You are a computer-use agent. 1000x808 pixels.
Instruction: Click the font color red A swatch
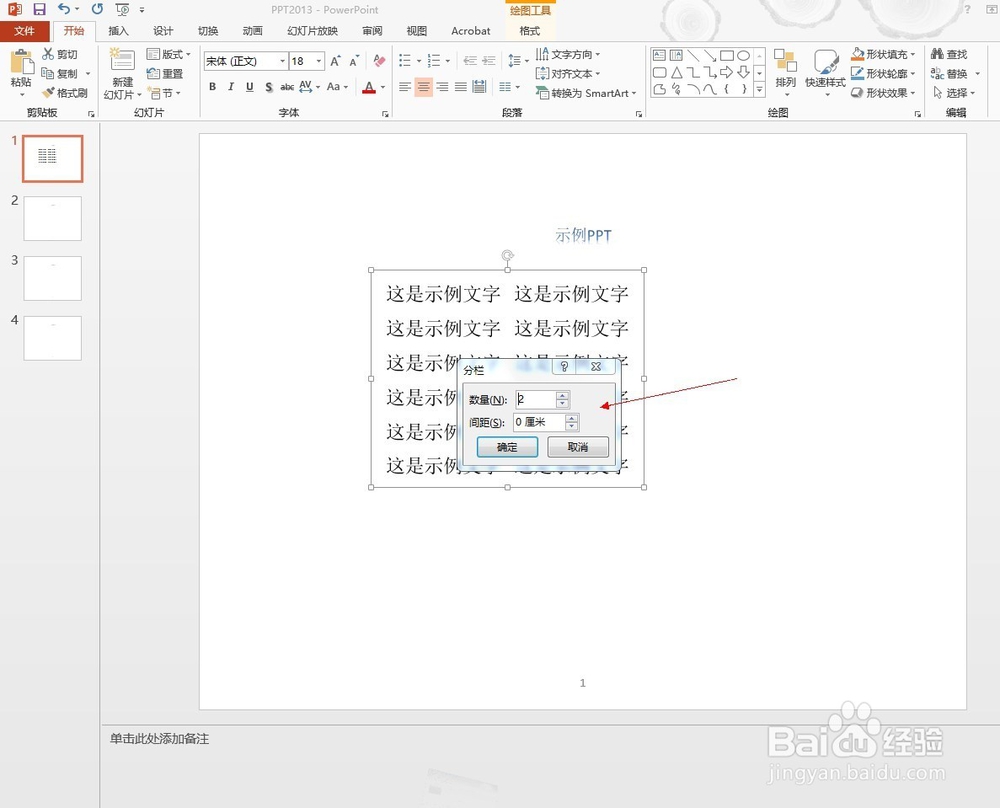(x=369, y=87)
